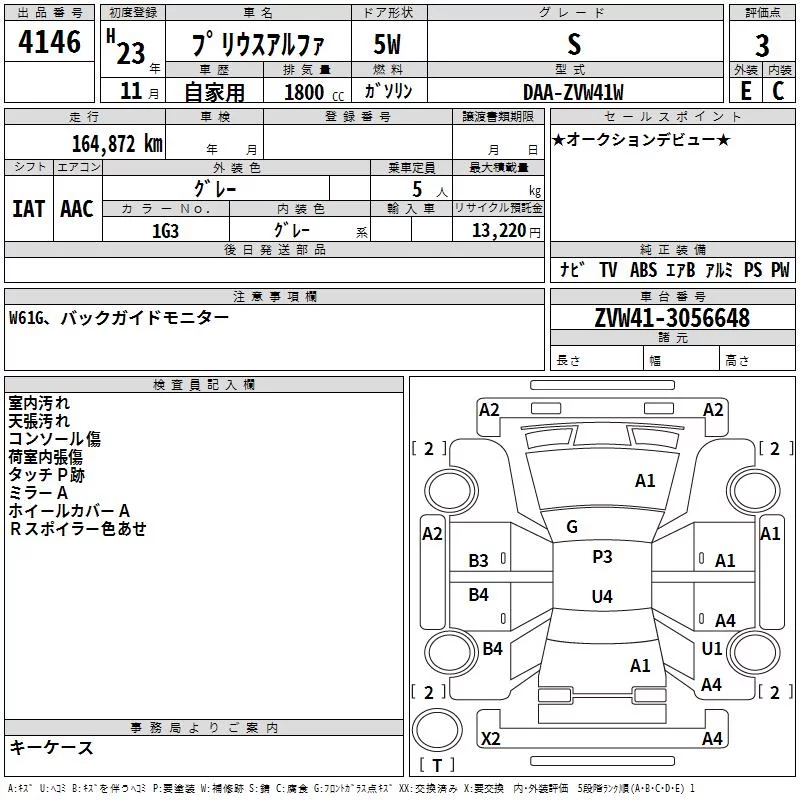The width and height of the screenshot is (800, 800).
Task: Click the 高さ dimension label
Action: tap(737, 361)
